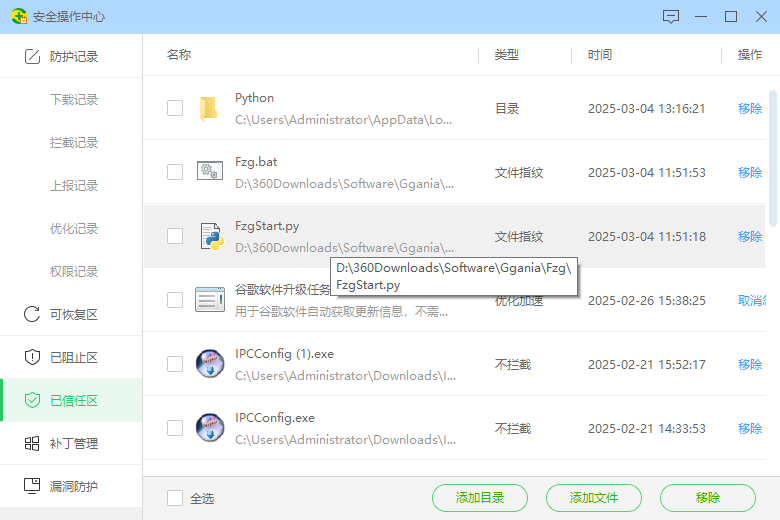
Task: Click the Python entry name text
Action: [x=254, y=98]
